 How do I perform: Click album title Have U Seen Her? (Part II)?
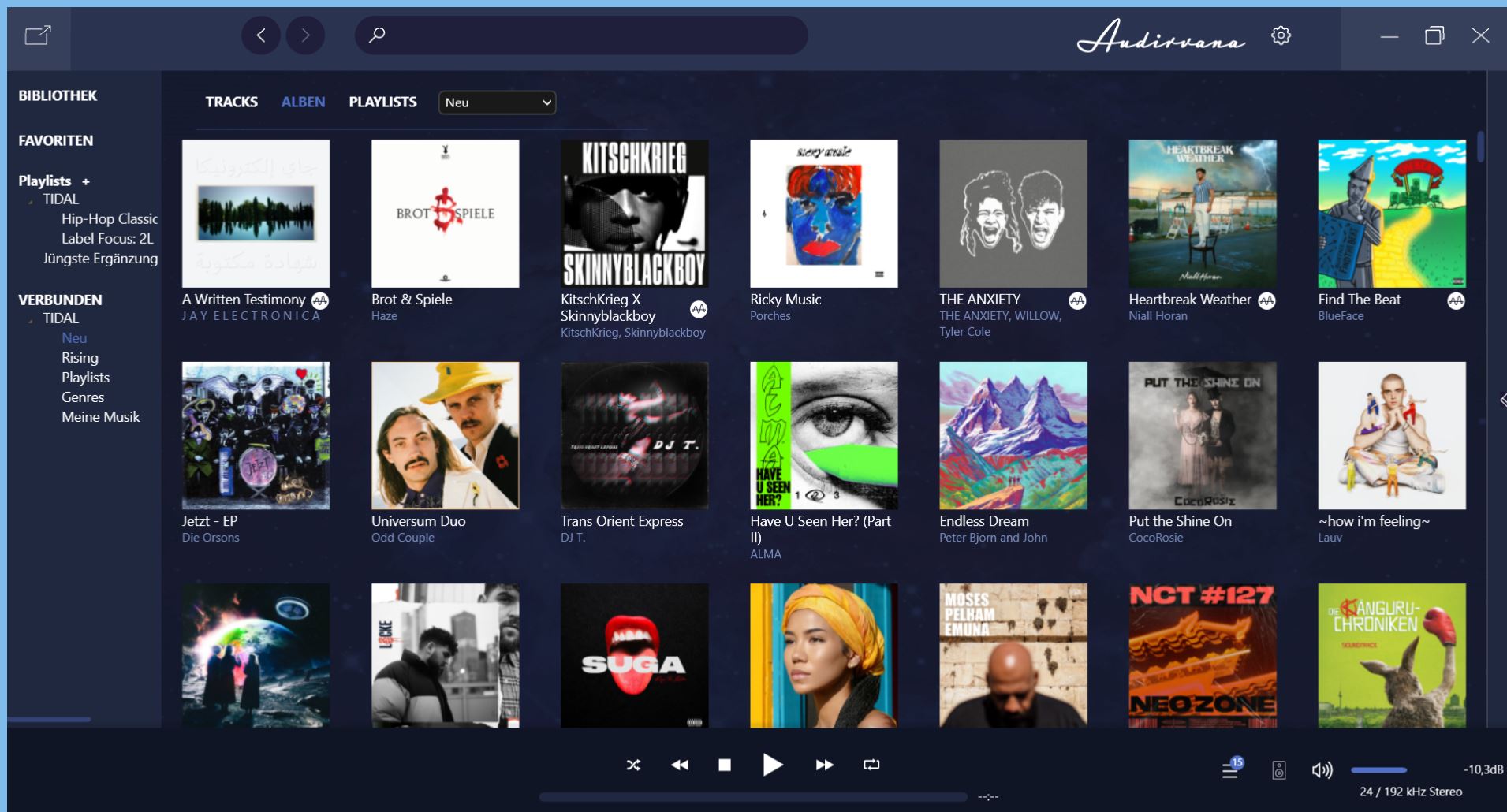pyautogui.click(x=821, y=529)
